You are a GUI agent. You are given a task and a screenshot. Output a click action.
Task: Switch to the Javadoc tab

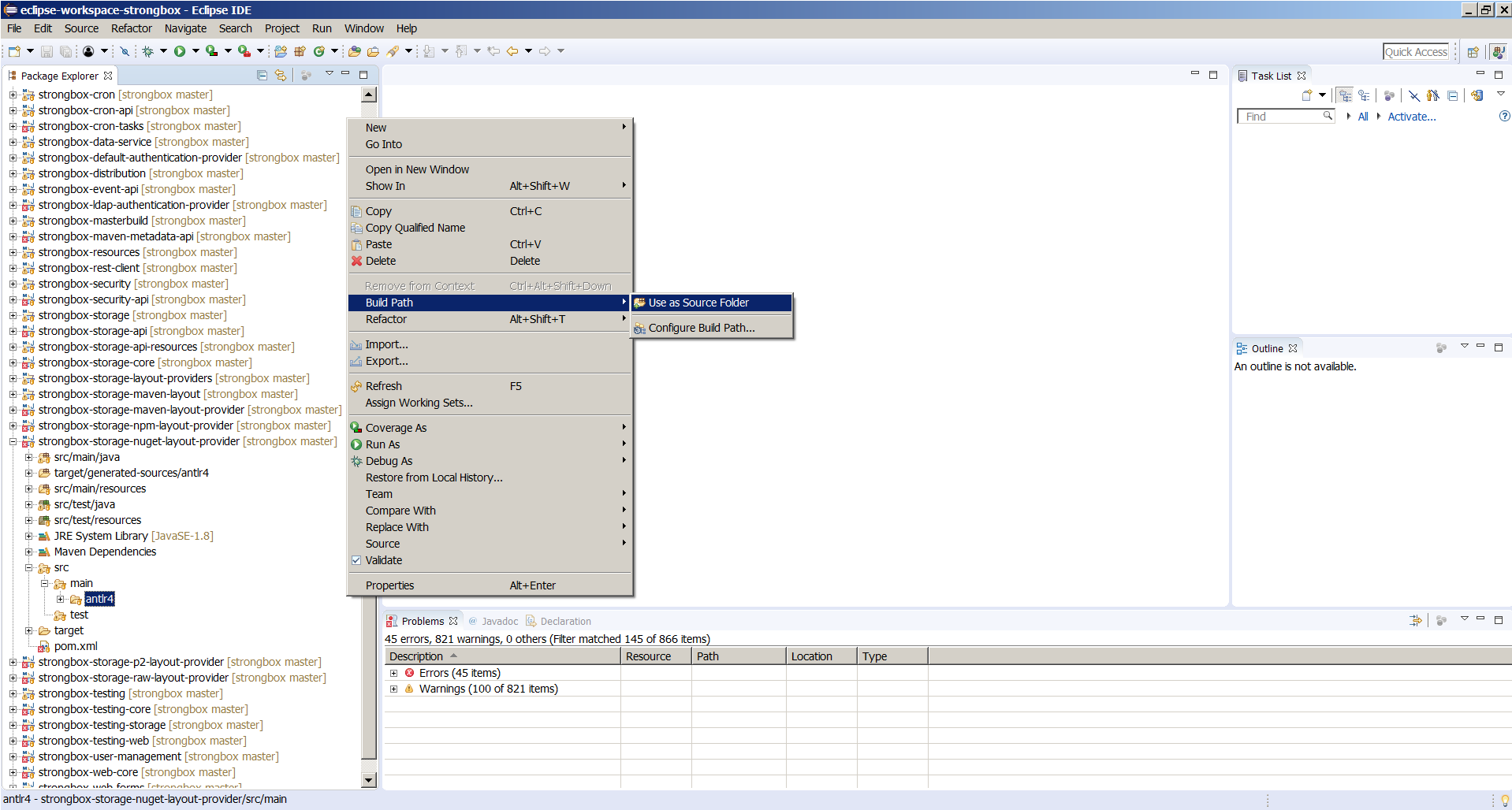click(x=499, y=621)
